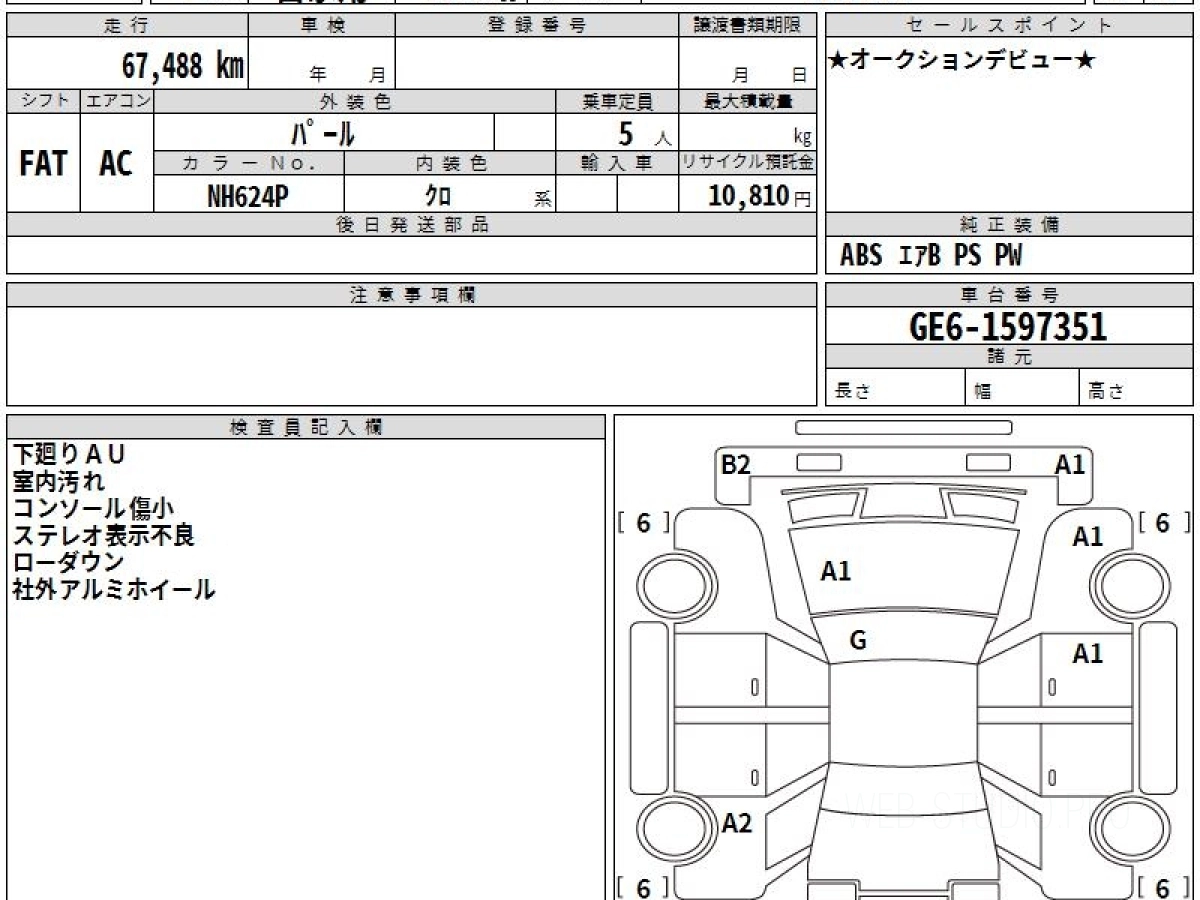Image resolution: width=1200 pixels, height=900 pixels.
Task: Click the A2 damage mark on the diagram
Action: click(x=737, y=824)
